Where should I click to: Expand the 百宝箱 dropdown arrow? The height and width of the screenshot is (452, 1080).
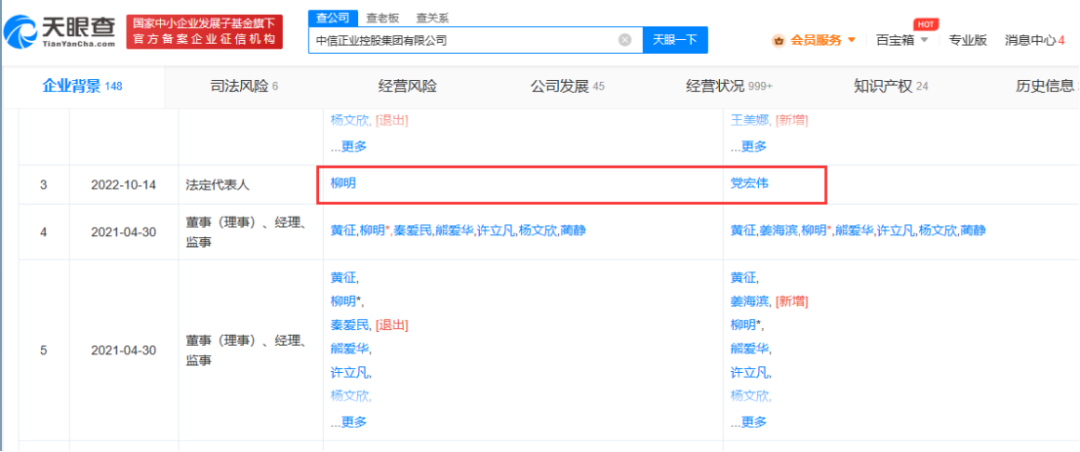pos(924,40)
